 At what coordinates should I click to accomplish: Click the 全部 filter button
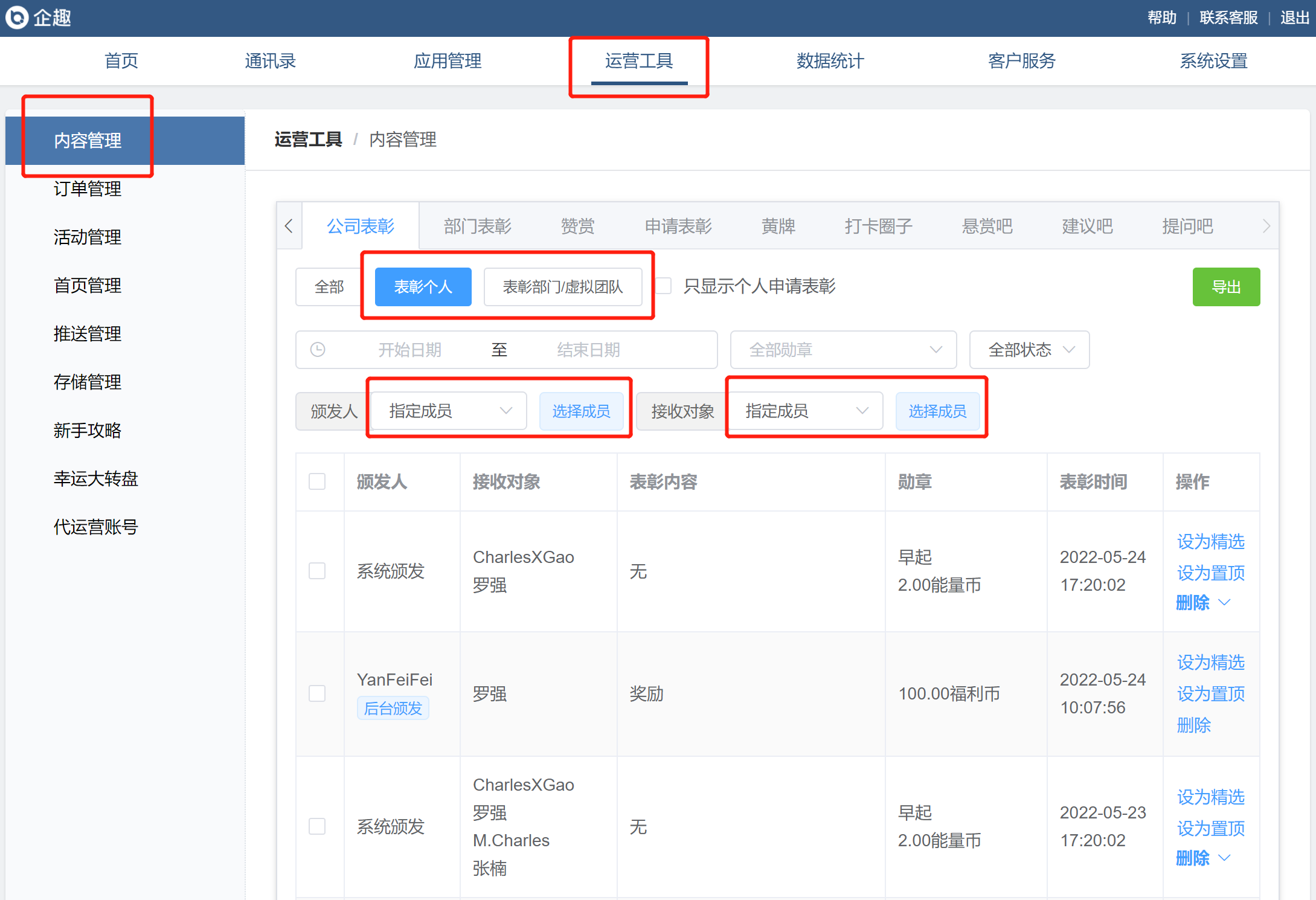coord(329,287)
